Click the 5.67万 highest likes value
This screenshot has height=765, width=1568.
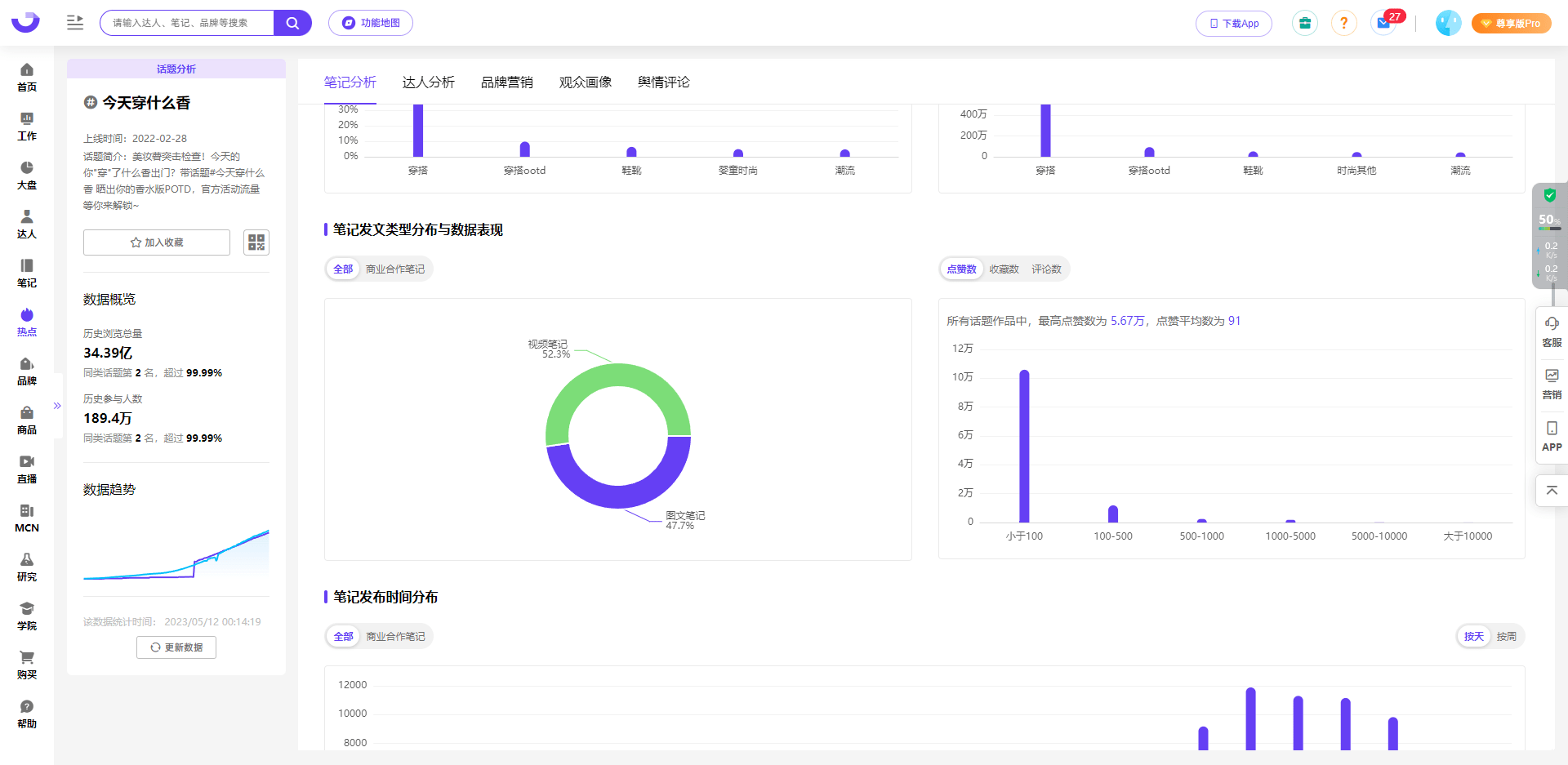[1128, 321]
